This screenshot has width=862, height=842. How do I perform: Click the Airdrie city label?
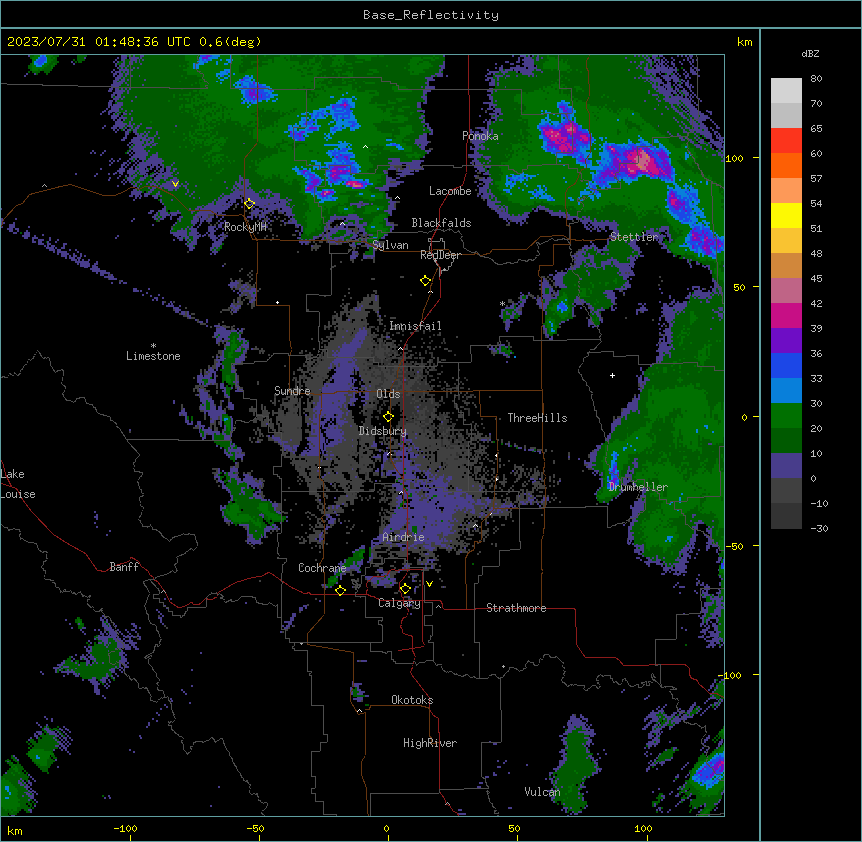click(403, 537)
